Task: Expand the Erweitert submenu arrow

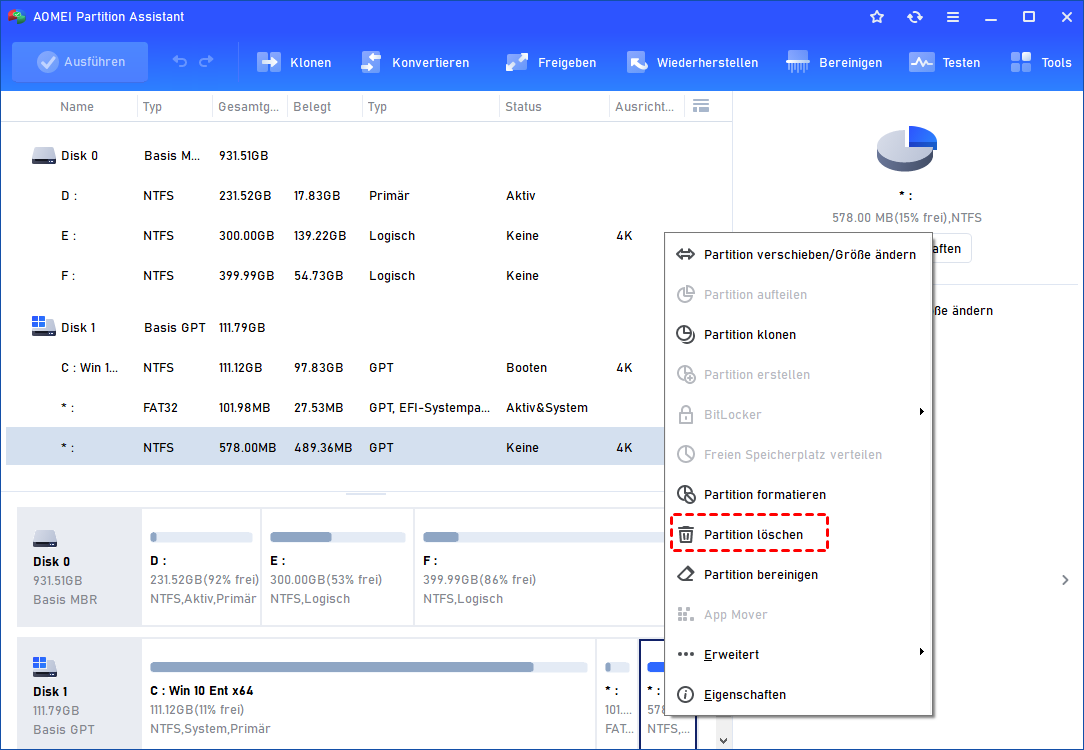Action: pos(922,652)
